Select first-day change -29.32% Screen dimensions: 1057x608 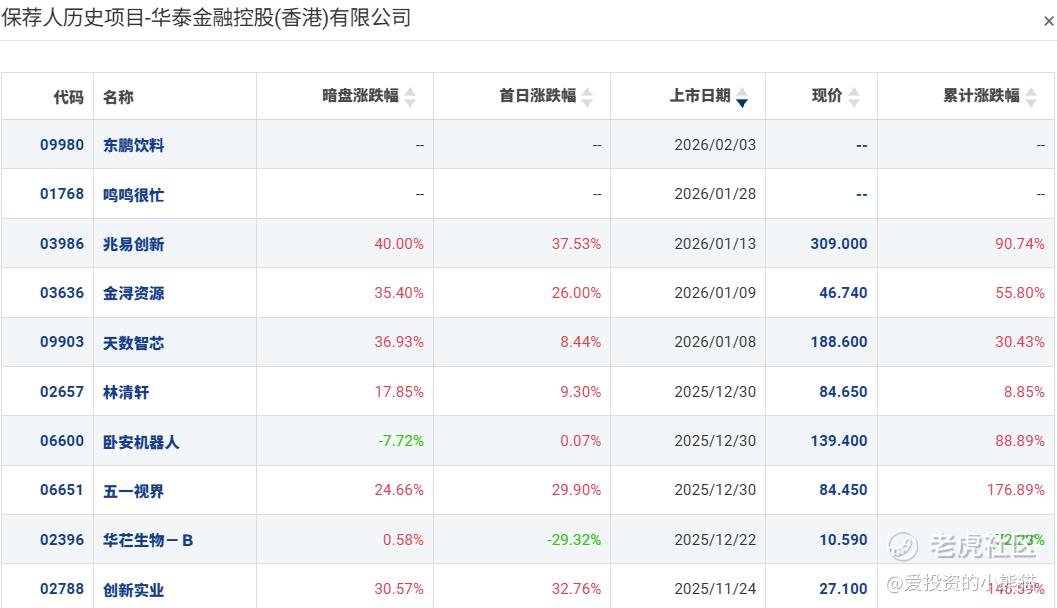pyautogui.click(x=574, y=540)
